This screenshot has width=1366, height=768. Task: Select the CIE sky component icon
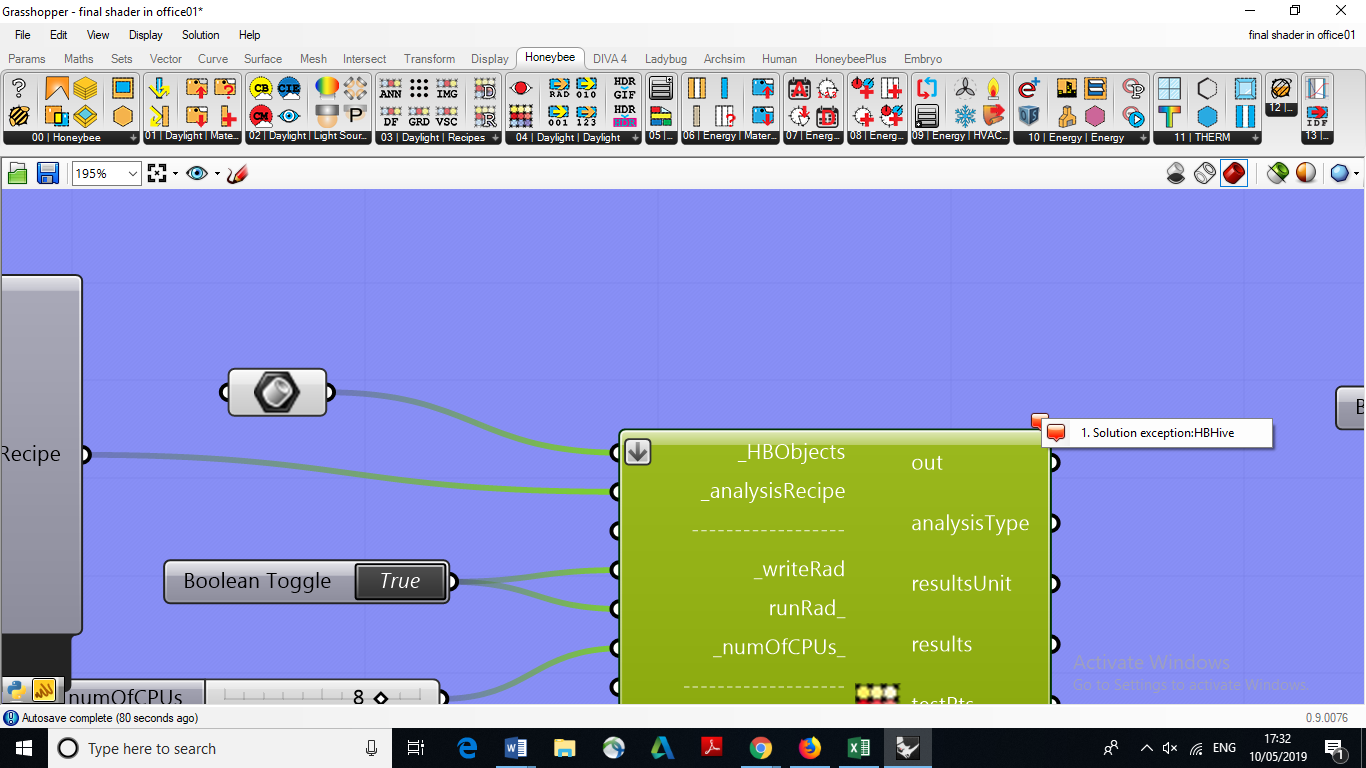click(x=289, y=88)
